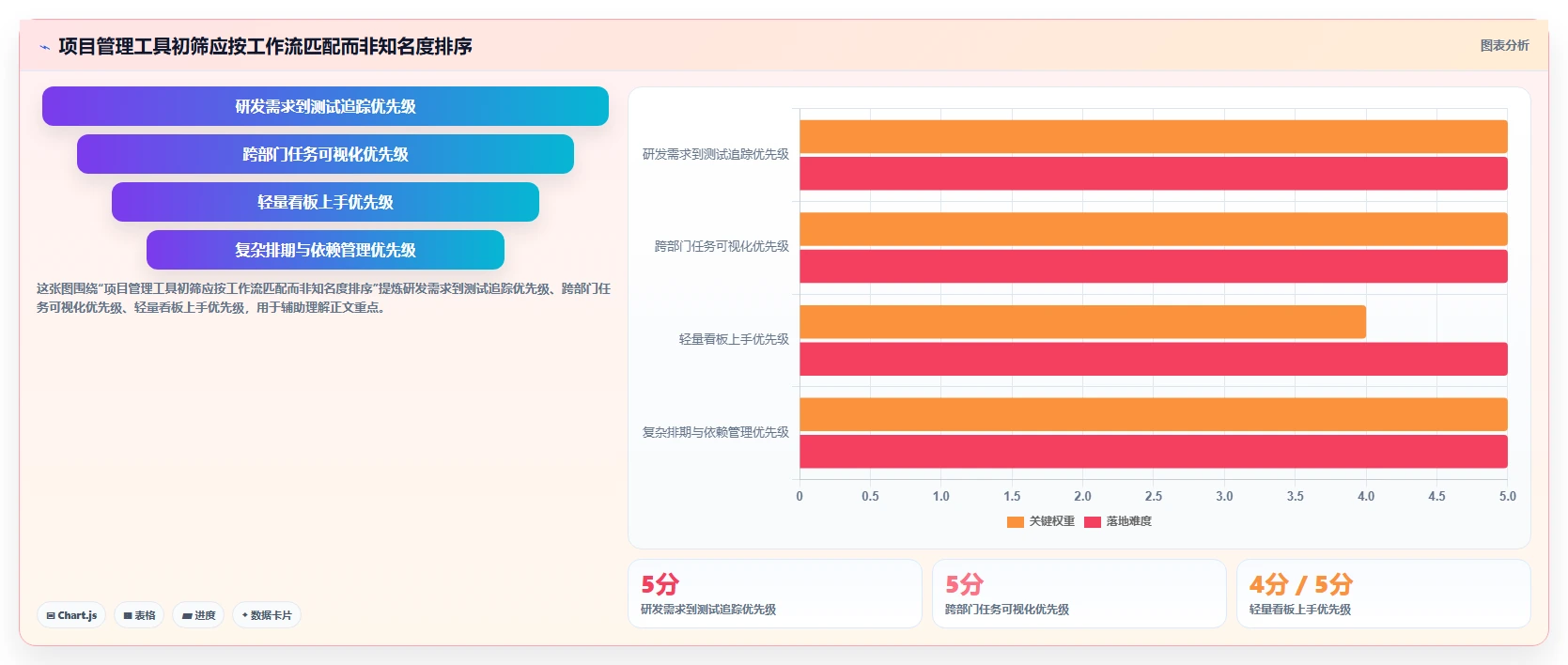Click the description paragraph starting 这张图围绕

(323, 298)
